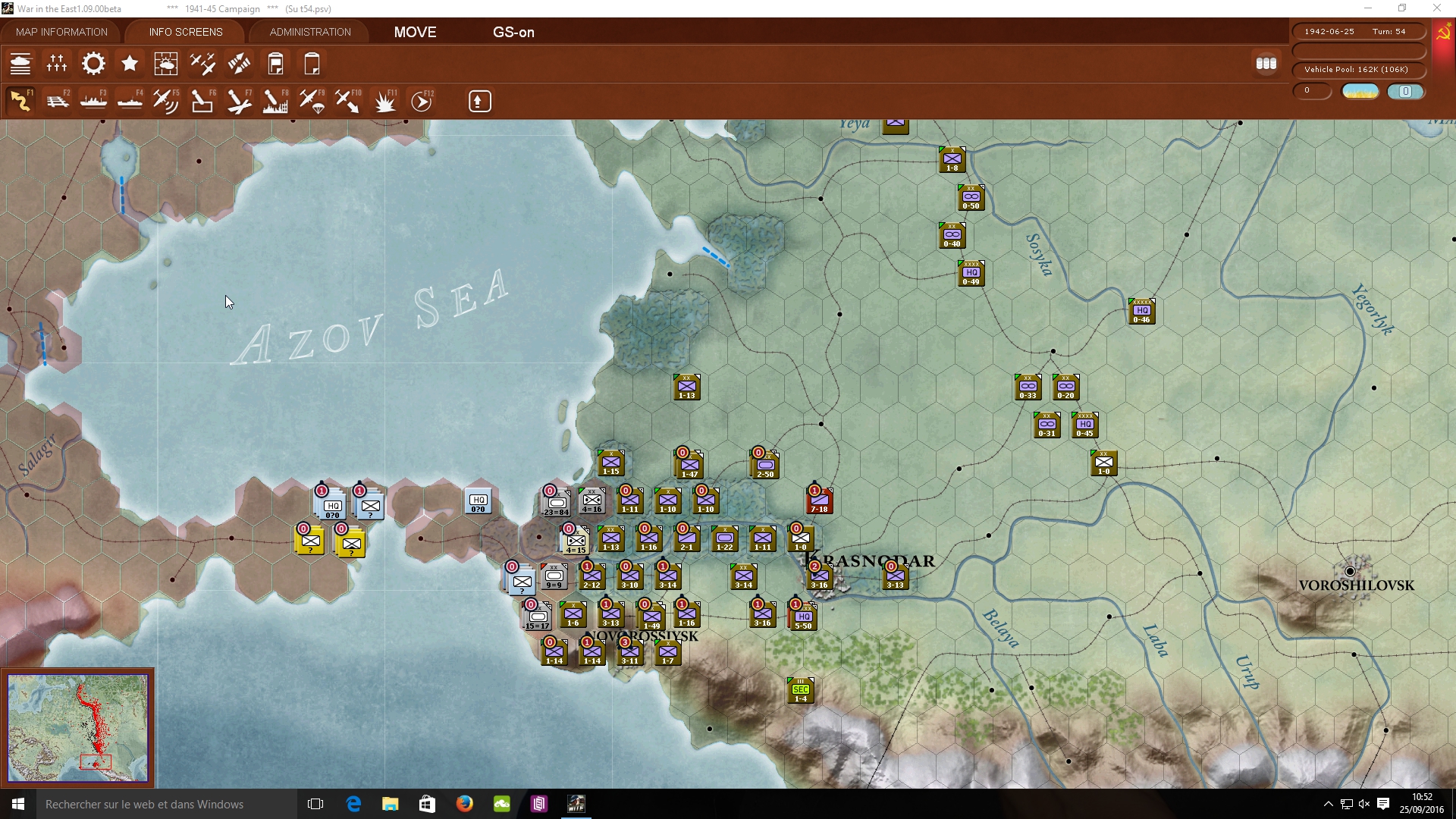This screenshot has width=1456, height=819.
Task: Select the unit labeled 1-22
Action: coord(725,538)
